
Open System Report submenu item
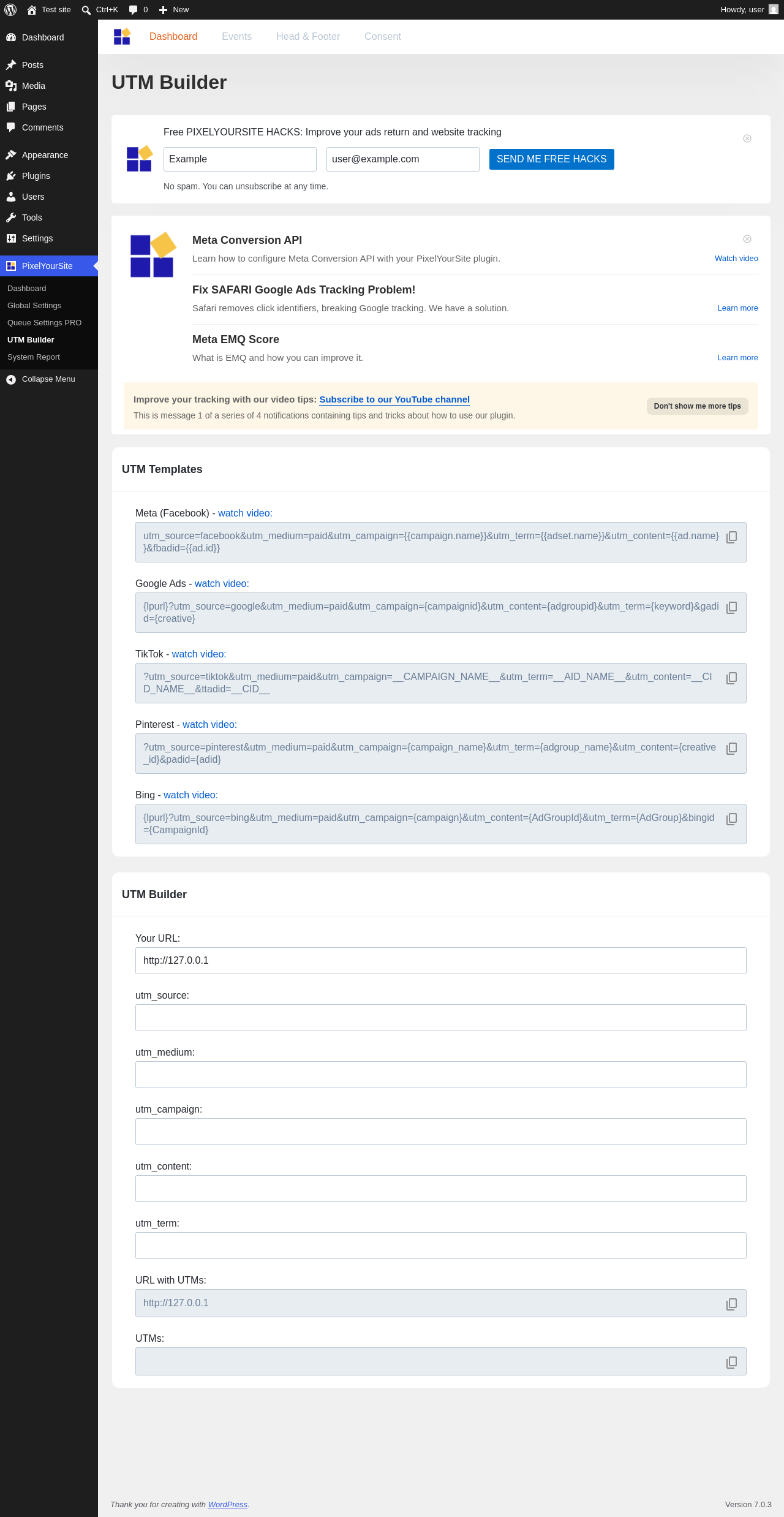[x=49, y=357]
